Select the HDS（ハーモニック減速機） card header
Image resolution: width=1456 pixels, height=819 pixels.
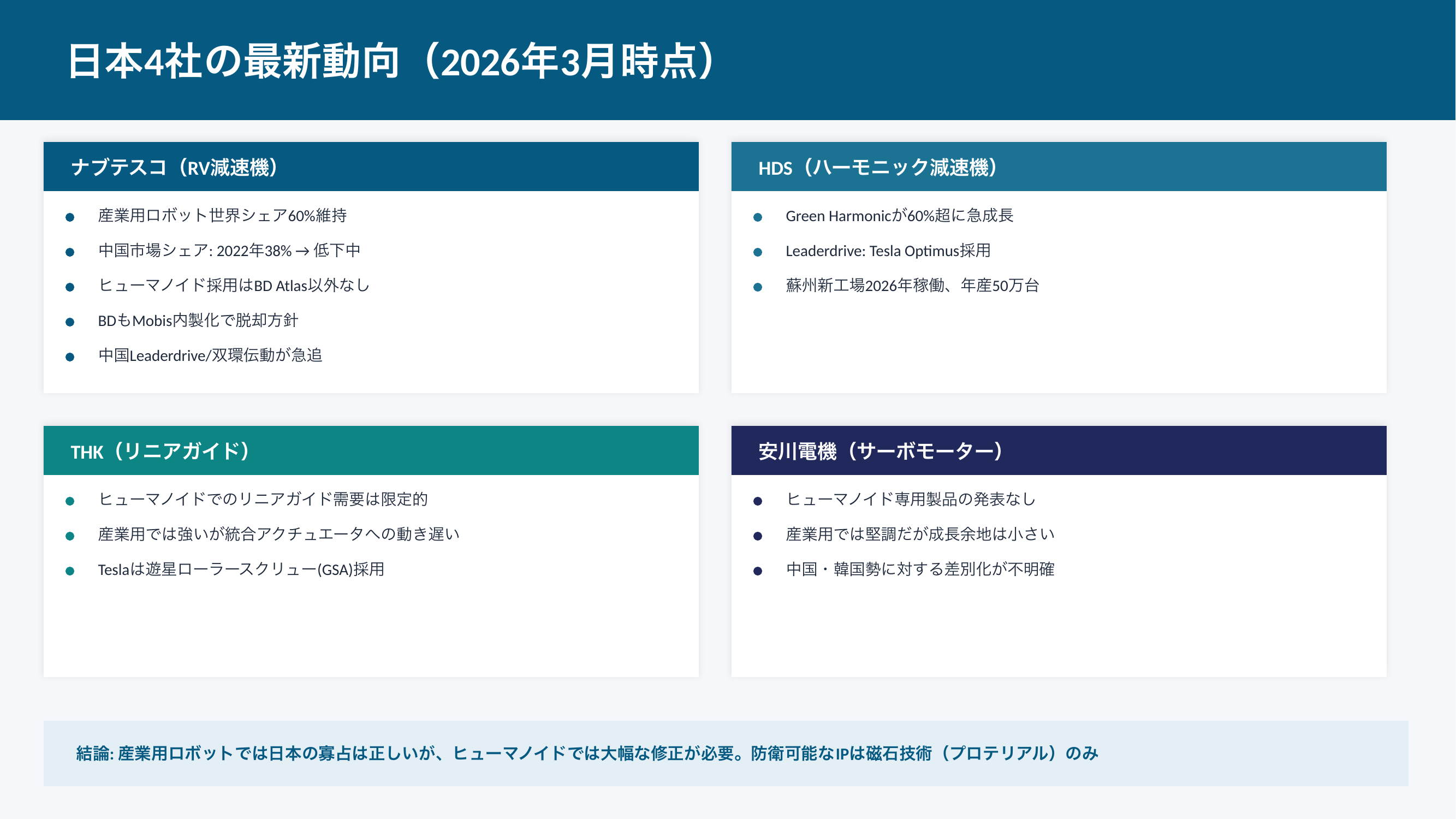1058,167
